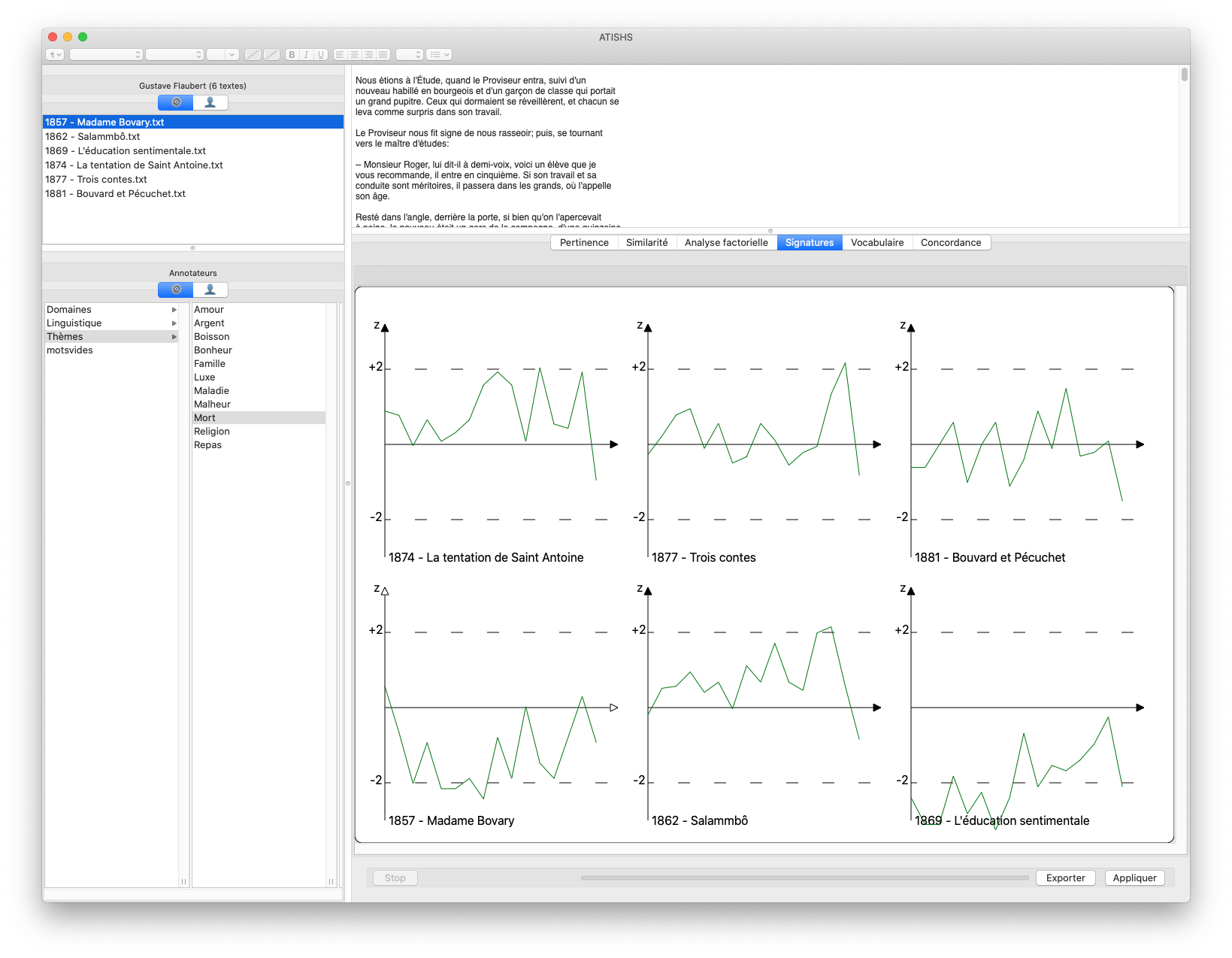Screen dimensions: 1232x958
Task: Click the user icon in the Annotateurs panel
Action: (210, 290)
